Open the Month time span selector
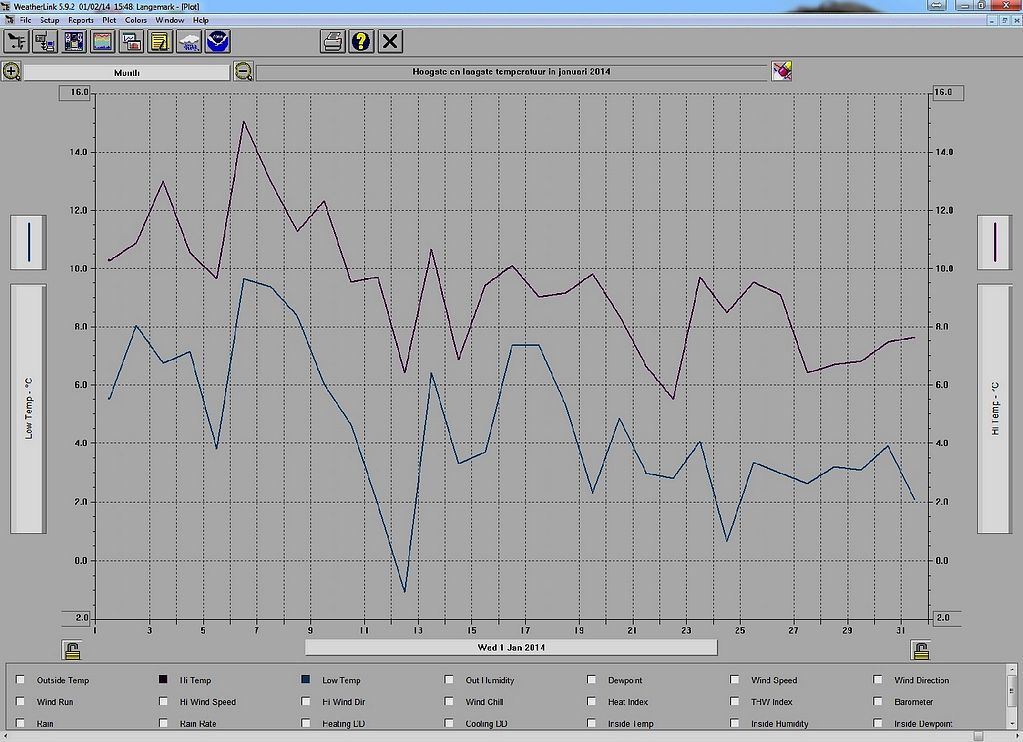This screenshot has width=1023, height=742. 127,72
